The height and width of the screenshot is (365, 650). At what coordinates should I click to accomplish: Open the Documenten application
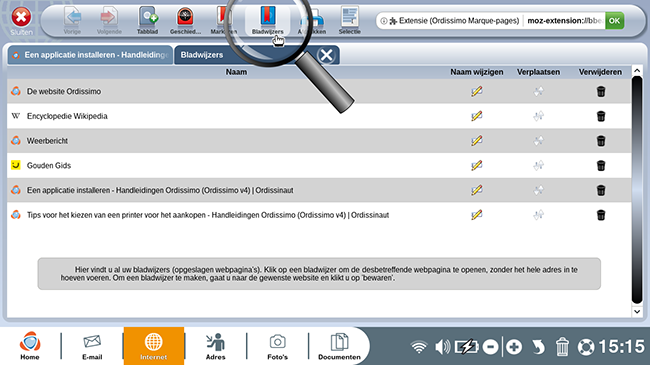pyautogui.click(x=339, y=346)
